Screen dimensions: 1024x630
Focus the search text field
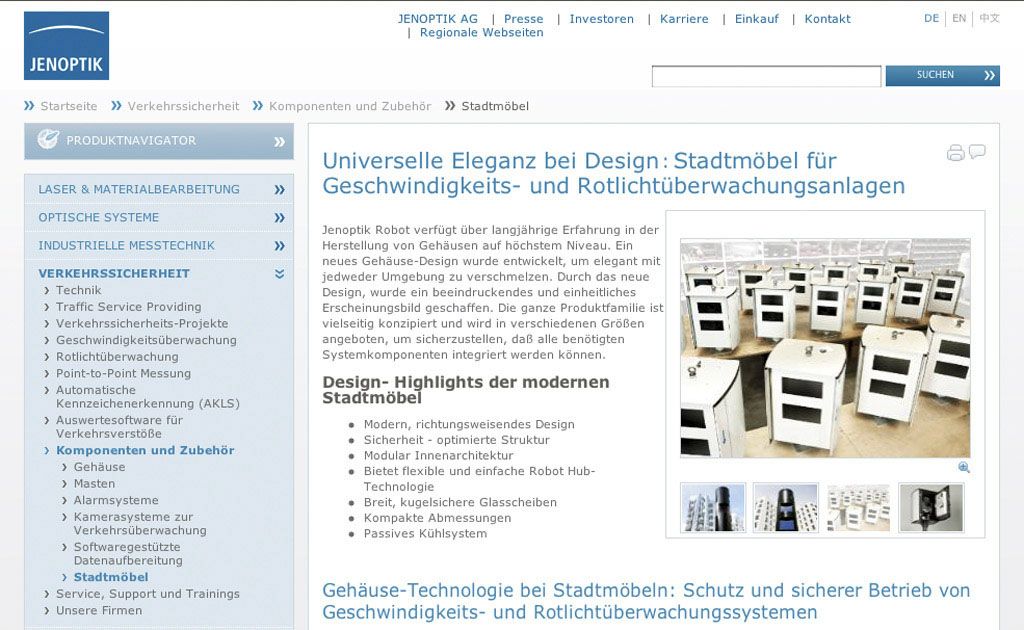[766, 76]
